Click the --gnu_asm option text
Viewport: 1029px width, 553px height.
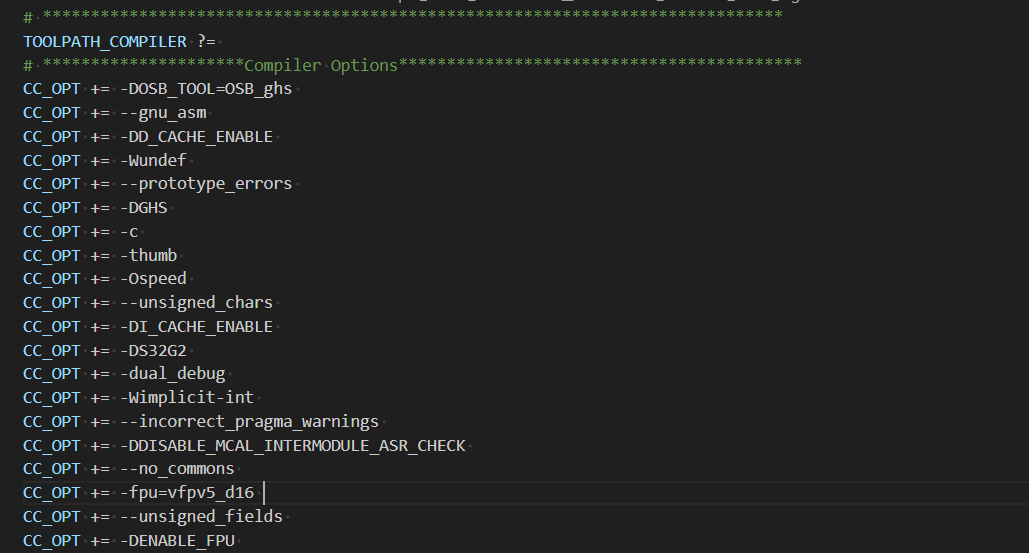(x=163, y=113)
